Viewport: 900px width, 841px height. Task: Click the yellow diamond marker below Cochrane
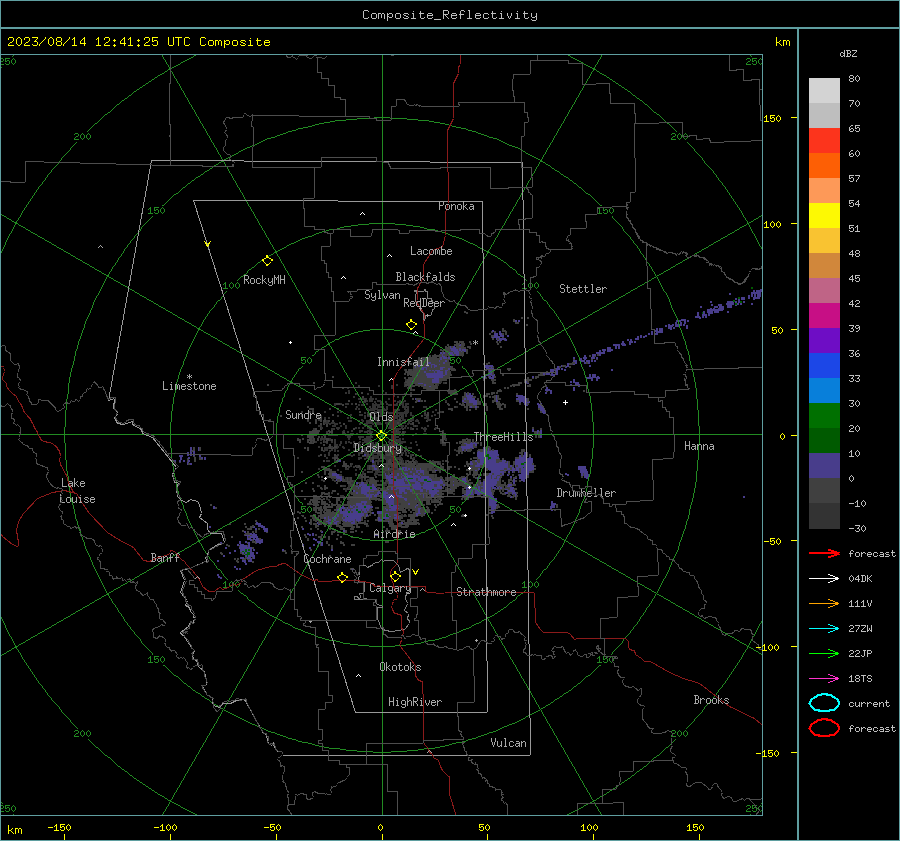[343, 578]
